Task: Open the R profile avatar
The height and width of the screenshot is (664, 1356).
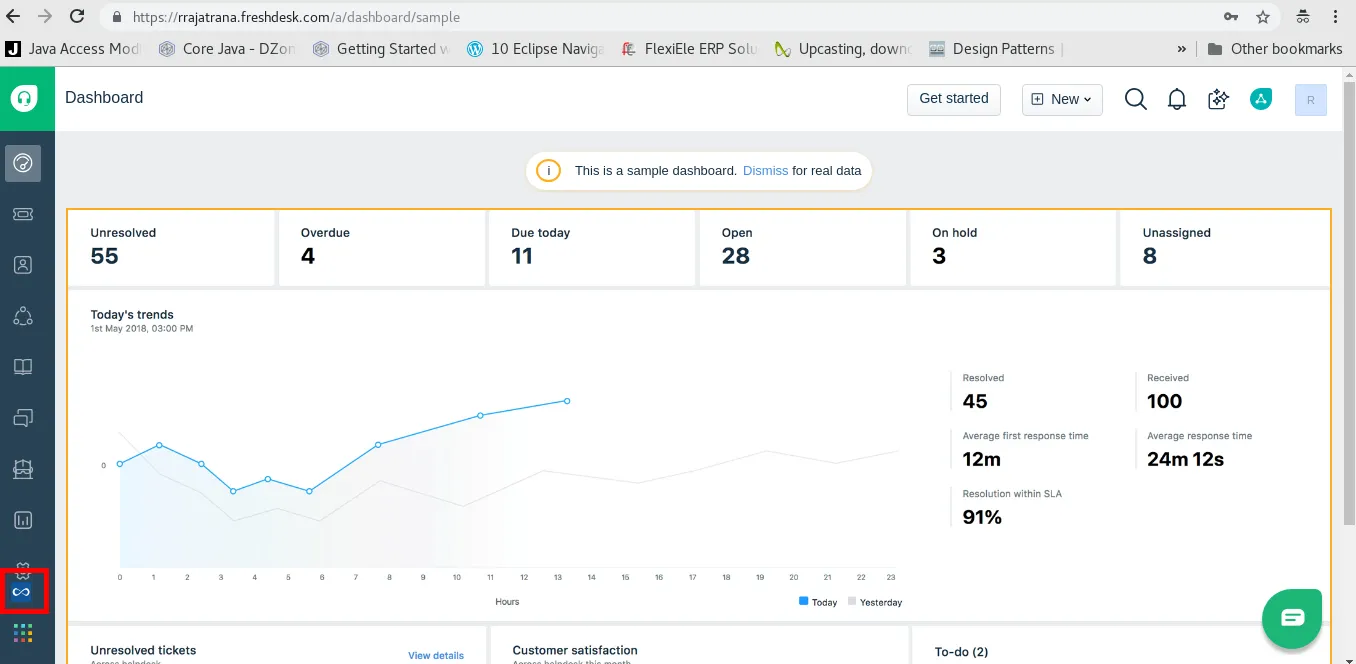Action: coord(1311,100)
